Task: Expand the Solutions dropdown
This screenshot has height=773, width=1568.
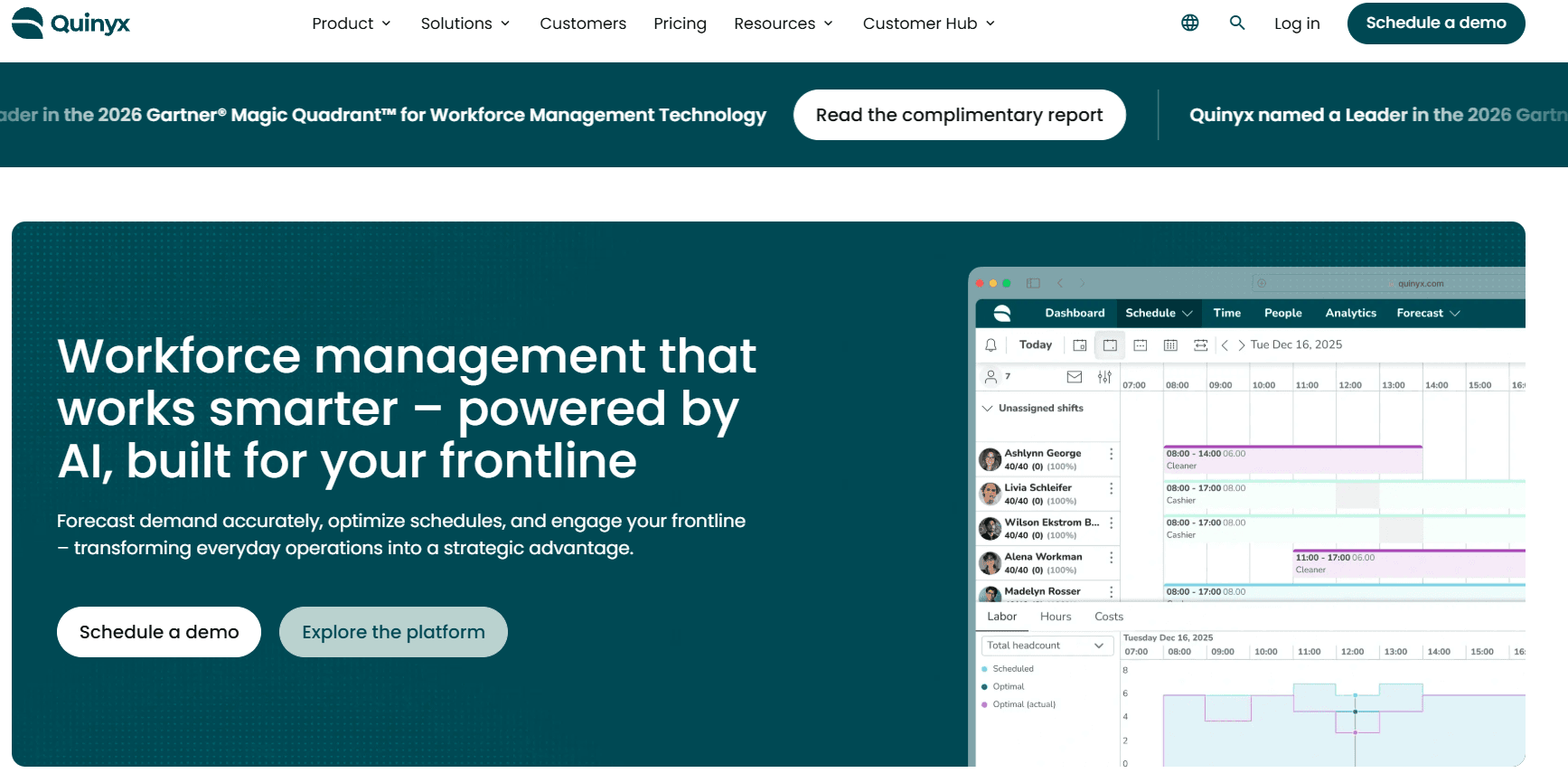Action: tap(465, 24)
